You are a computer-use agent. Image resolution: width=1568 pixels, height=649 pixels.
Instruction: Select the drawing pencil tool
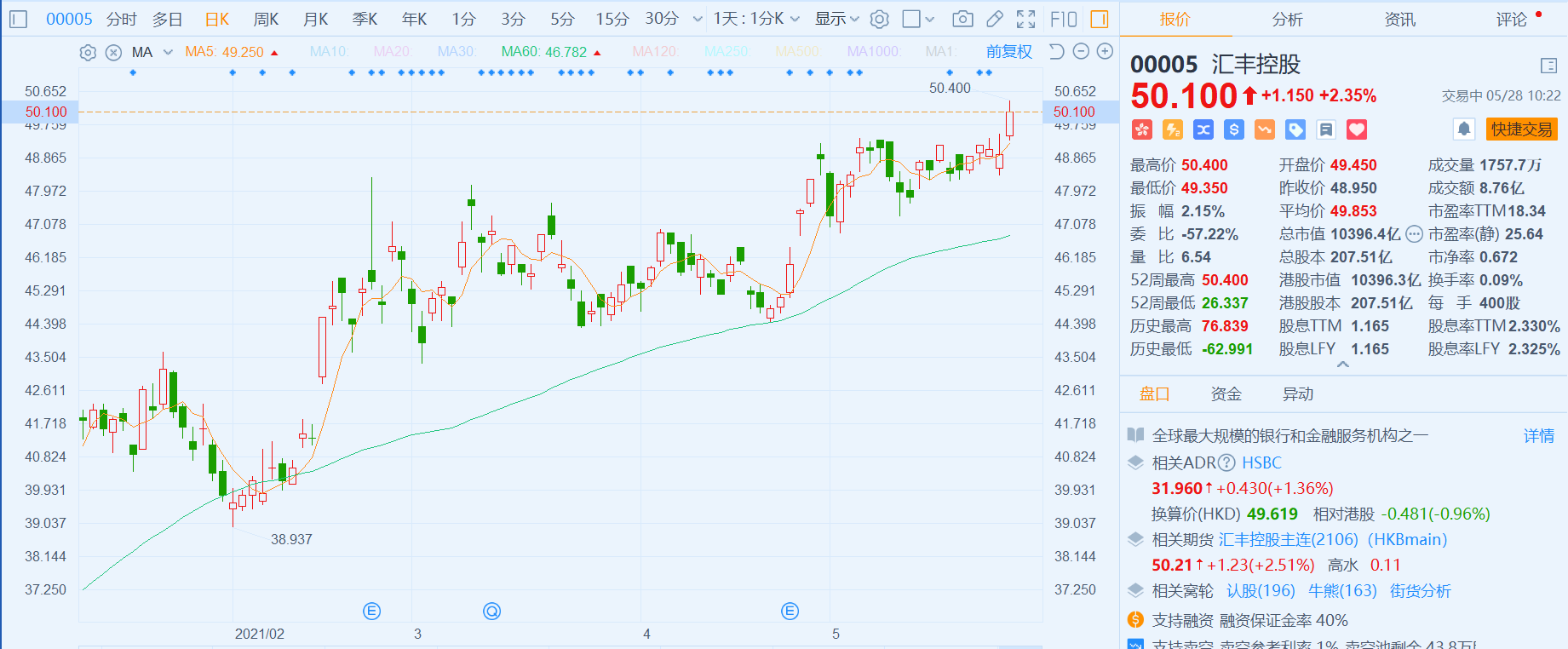point(995,19)
